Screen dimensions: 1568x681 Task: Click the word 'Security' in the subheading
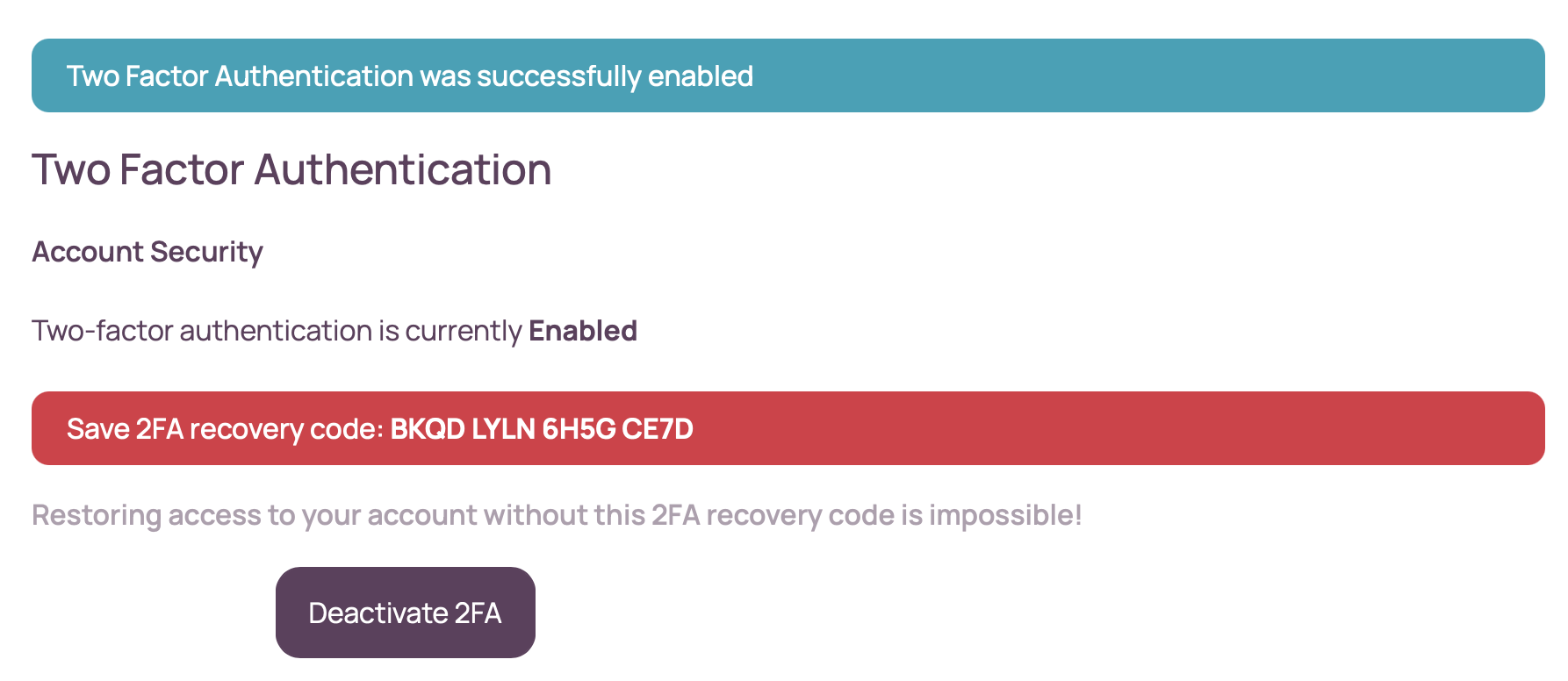[207, 252]
